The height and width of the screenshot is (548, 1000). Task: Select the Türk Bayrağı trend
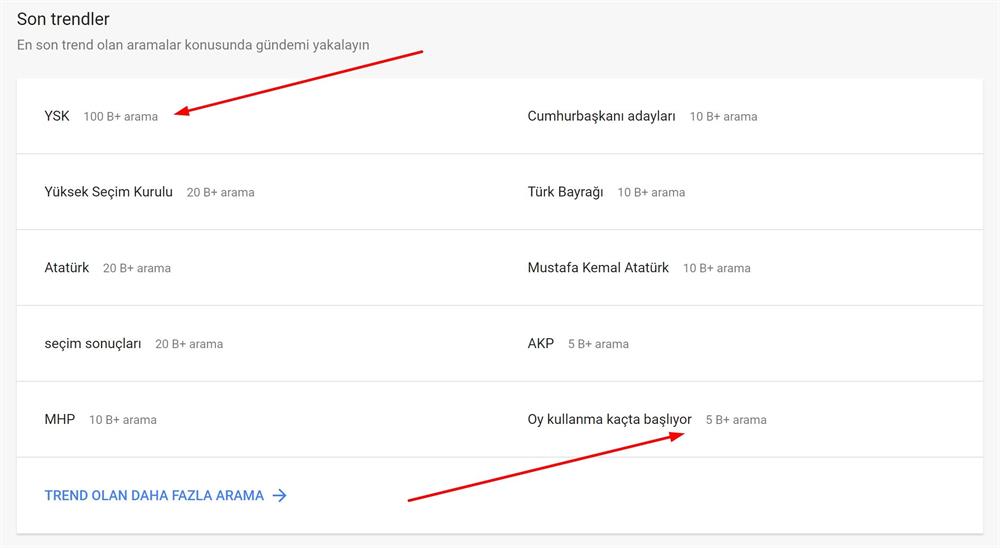pyautogui.click(x=565, y=192)
